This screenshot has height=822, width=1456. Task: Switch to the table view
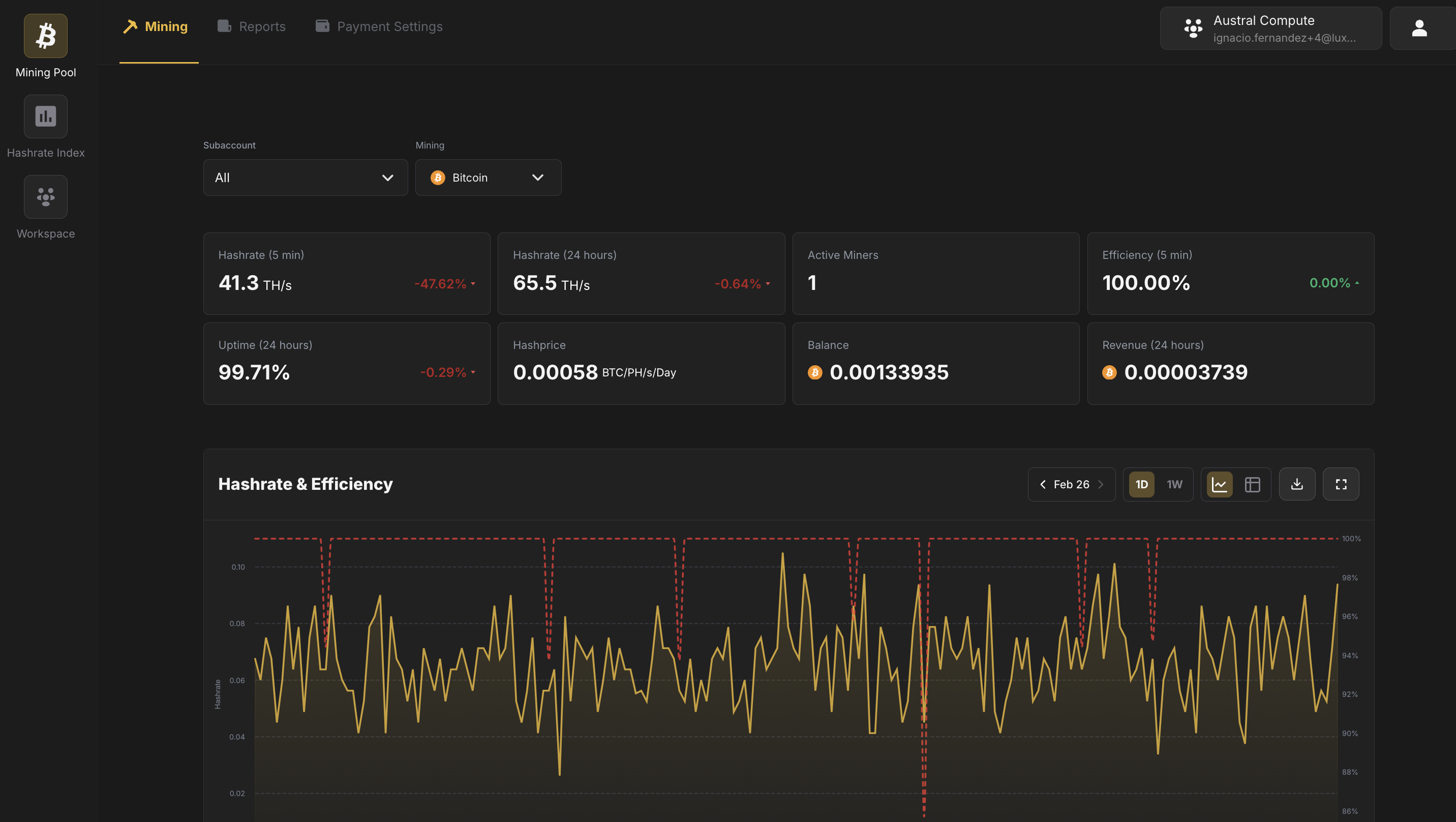(1252, 484)
